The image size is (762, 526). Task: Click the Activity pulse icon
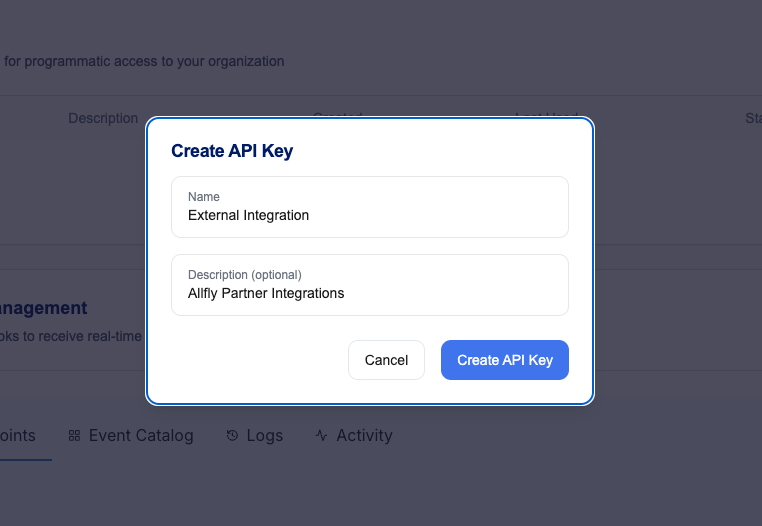pos(321,436)
